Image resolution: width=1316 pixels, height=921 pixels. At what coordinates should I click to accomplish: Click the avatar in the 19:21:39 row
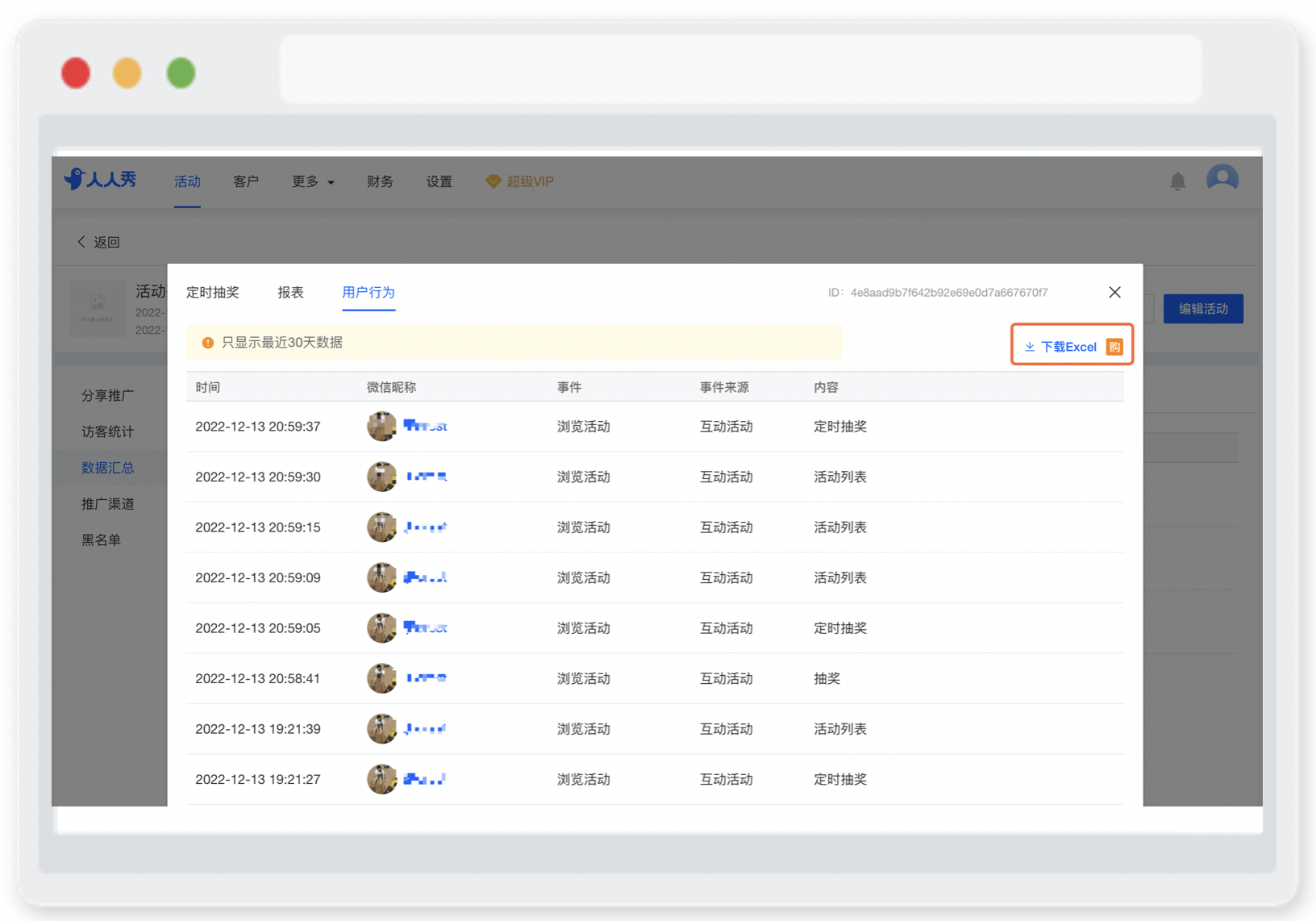(381, 728)
